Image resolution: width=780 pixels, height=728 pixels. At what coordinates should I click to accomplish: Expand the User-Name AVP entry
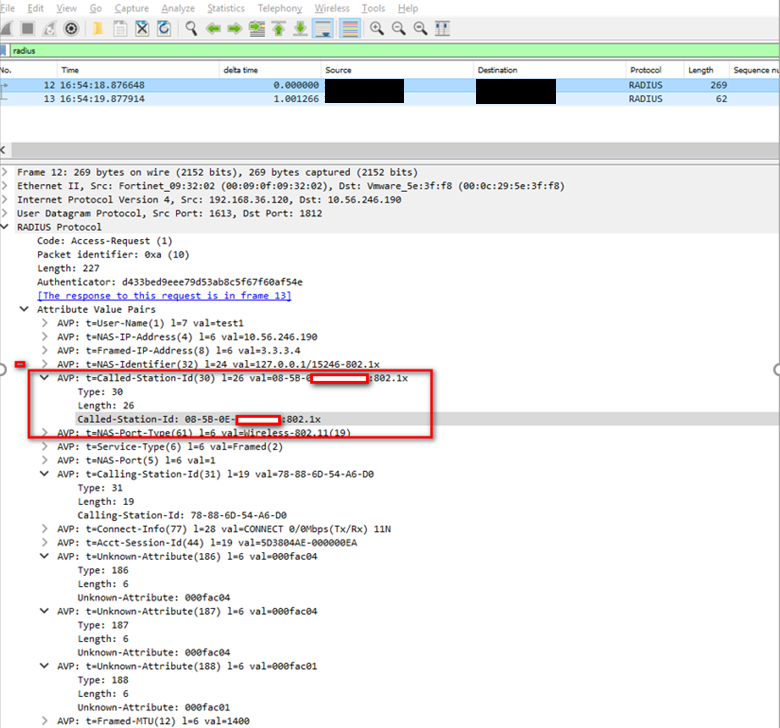[45, 323]
